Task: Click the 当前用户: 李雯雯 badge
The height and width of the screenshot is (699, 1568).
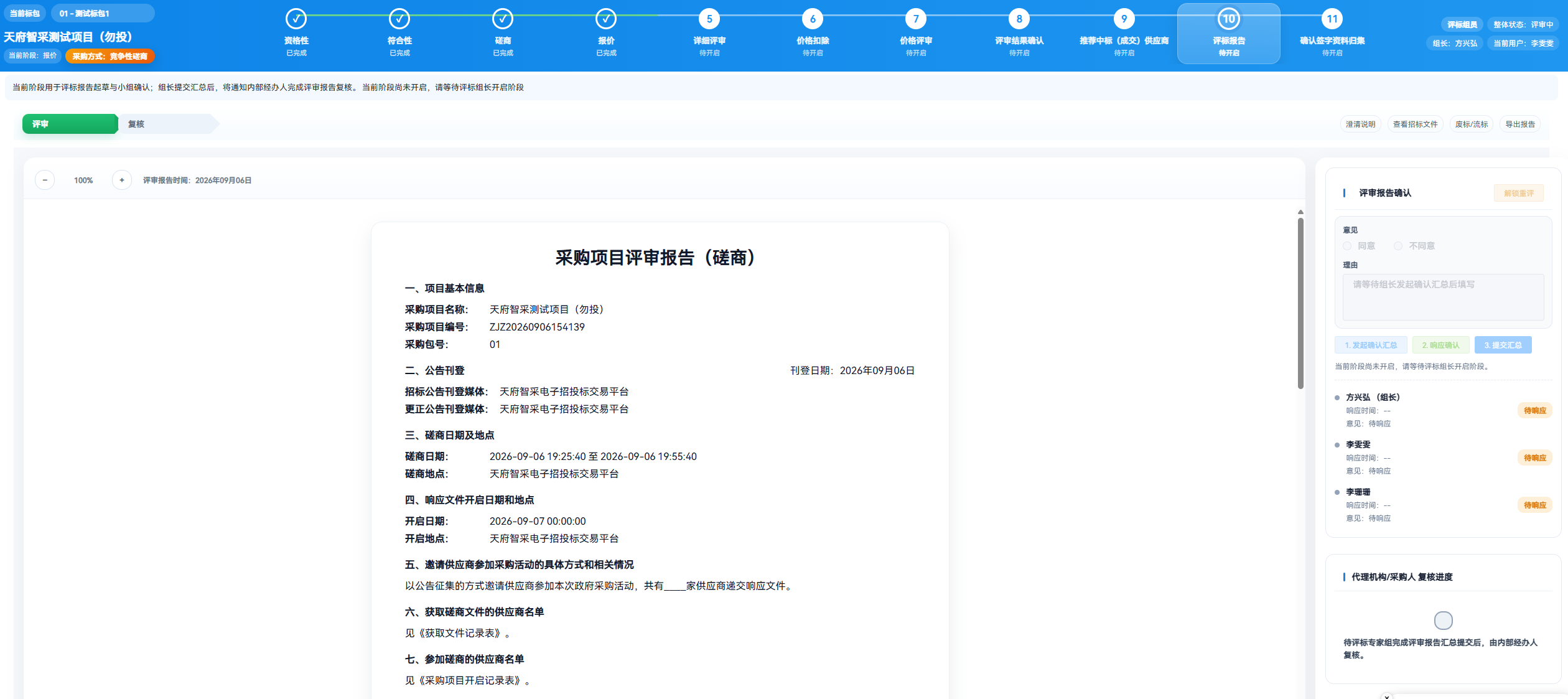Action: click(1523, 43)
